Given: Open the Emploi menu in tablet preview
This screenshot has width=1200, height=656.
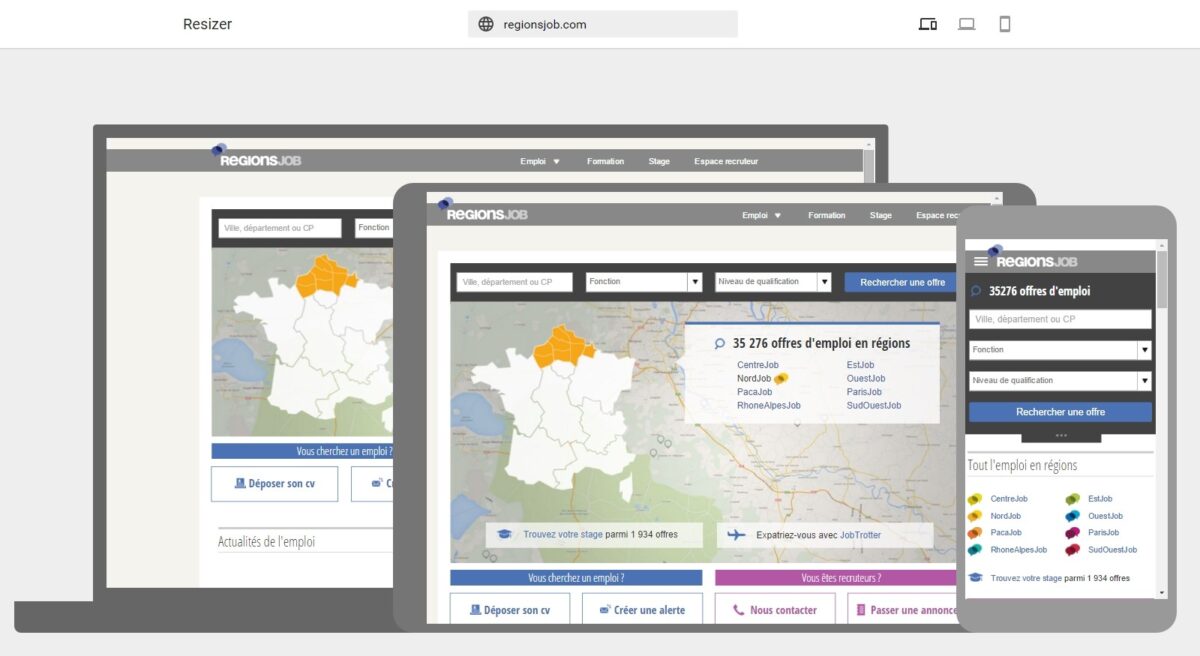Looking at the screenshot, I should point(762,215).
